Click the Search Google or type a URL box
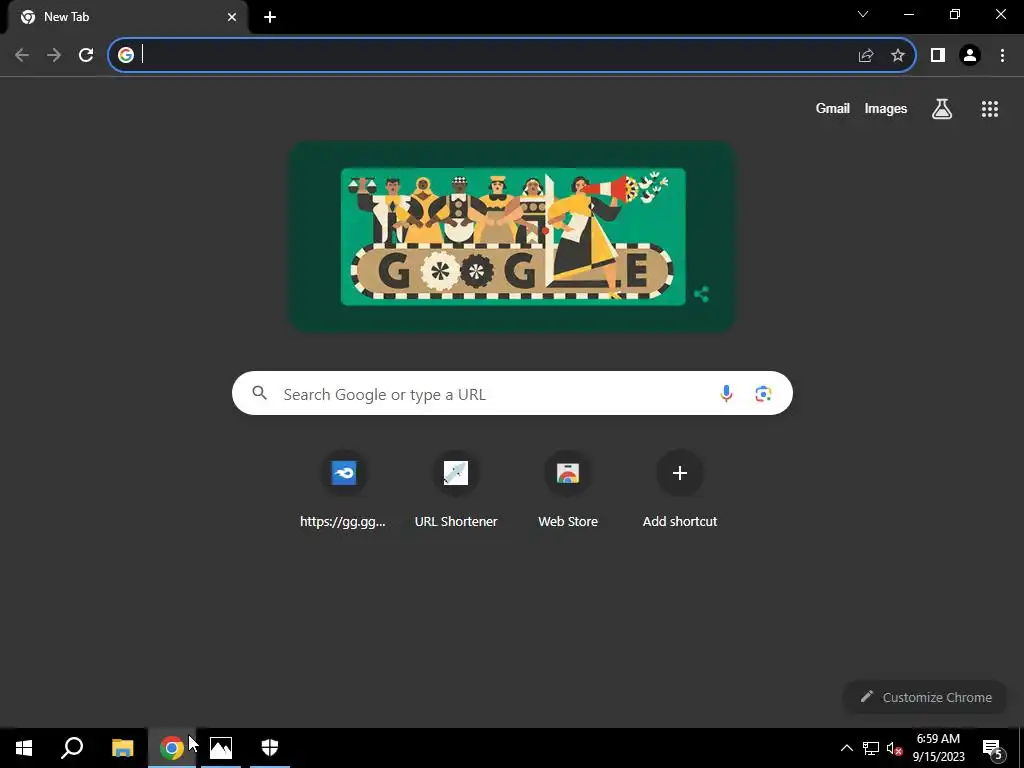This screenshot has width=1024, height=768. point(512,393)
